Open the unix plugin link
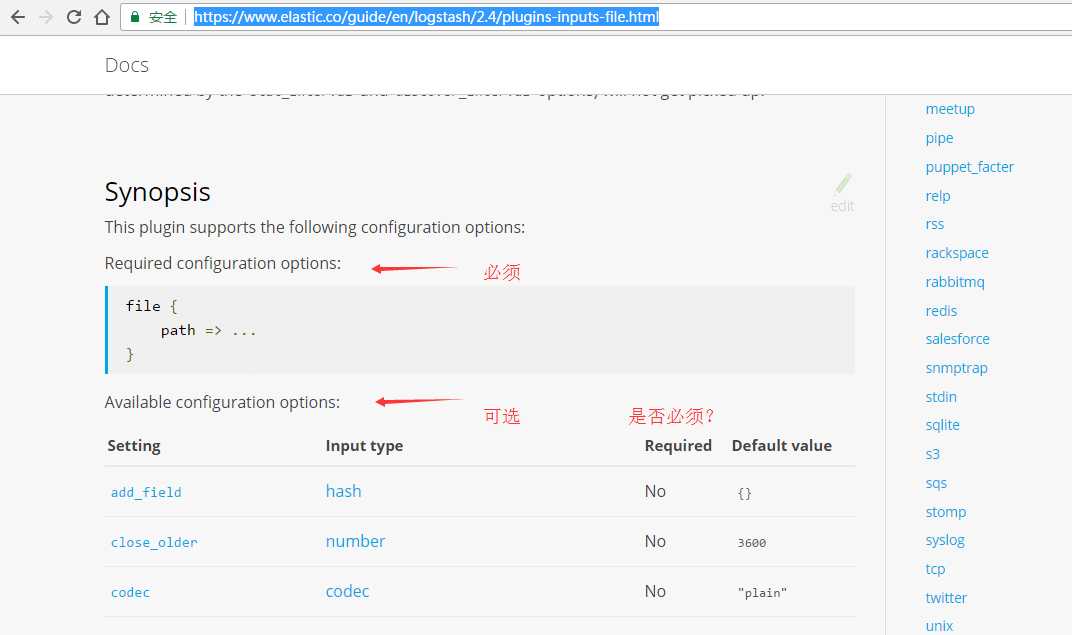 939,626
